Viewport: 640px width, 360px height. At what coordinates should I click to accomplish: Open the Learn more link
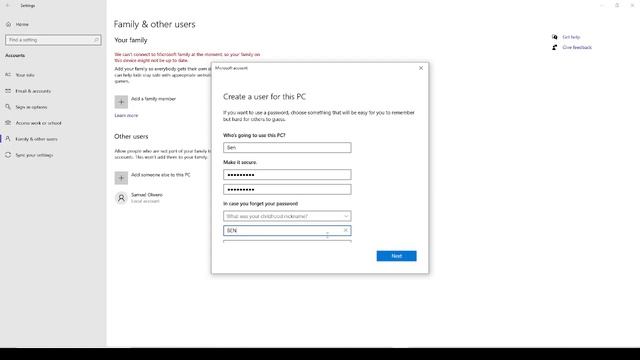(x=126, y=116)
